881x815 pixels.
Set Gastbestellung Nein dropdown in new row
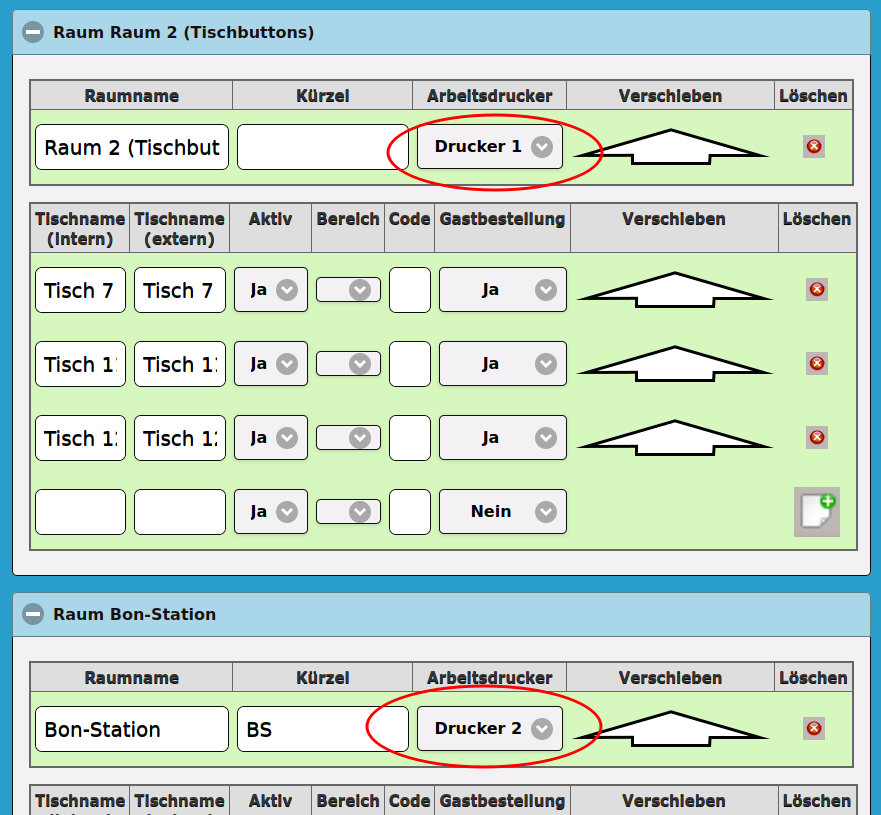click(502, 512)
